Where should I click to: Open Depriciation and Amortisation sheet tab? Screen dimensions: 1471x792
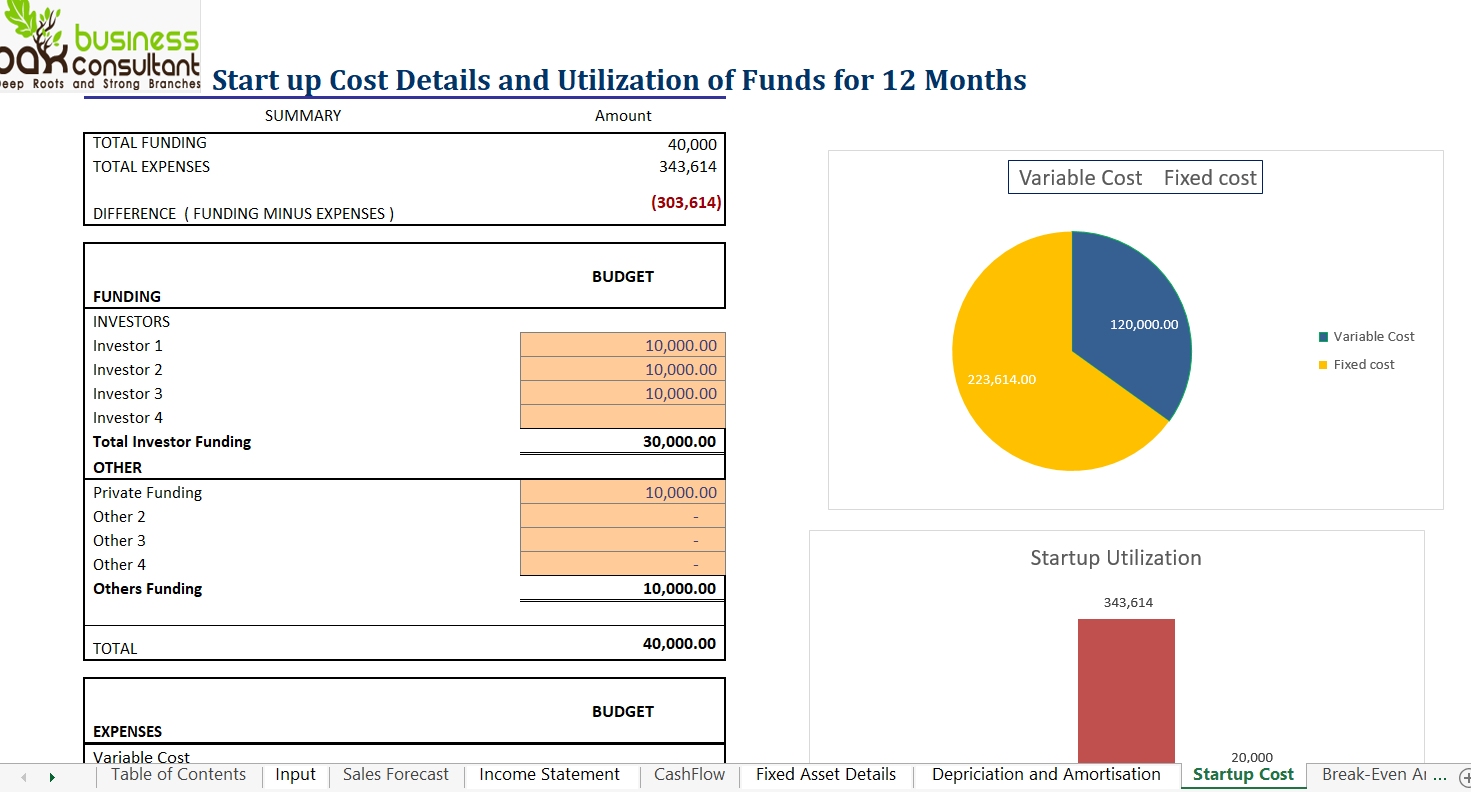(x=1046, y=775)
